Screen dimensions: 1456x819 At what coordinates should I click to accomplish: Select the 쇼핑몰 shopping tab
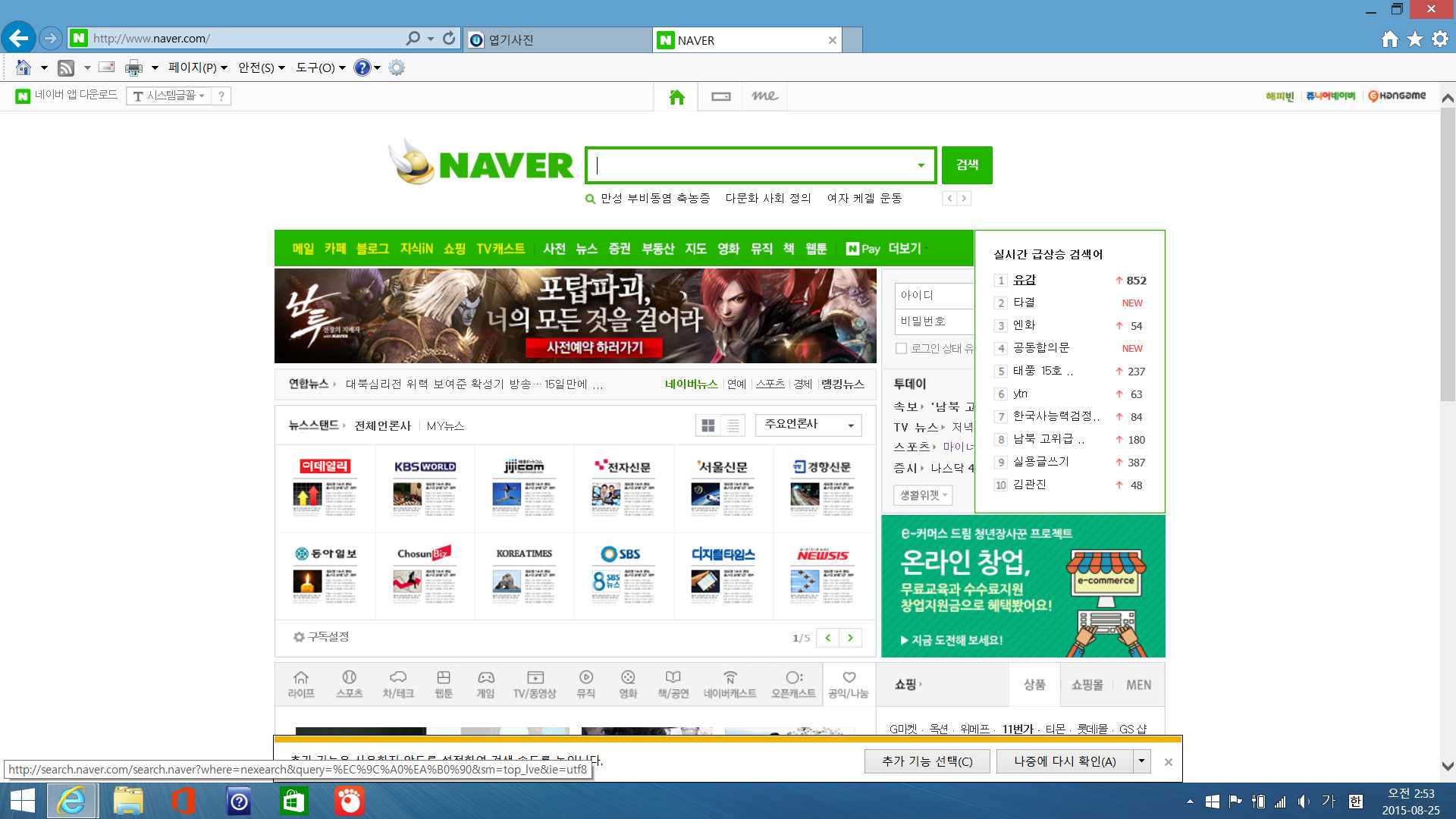(x=1087, y=685)
